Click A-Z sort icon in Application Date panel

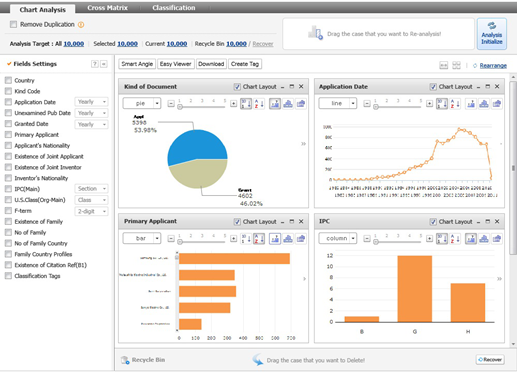pyautogui.click(x=455, y=104)
